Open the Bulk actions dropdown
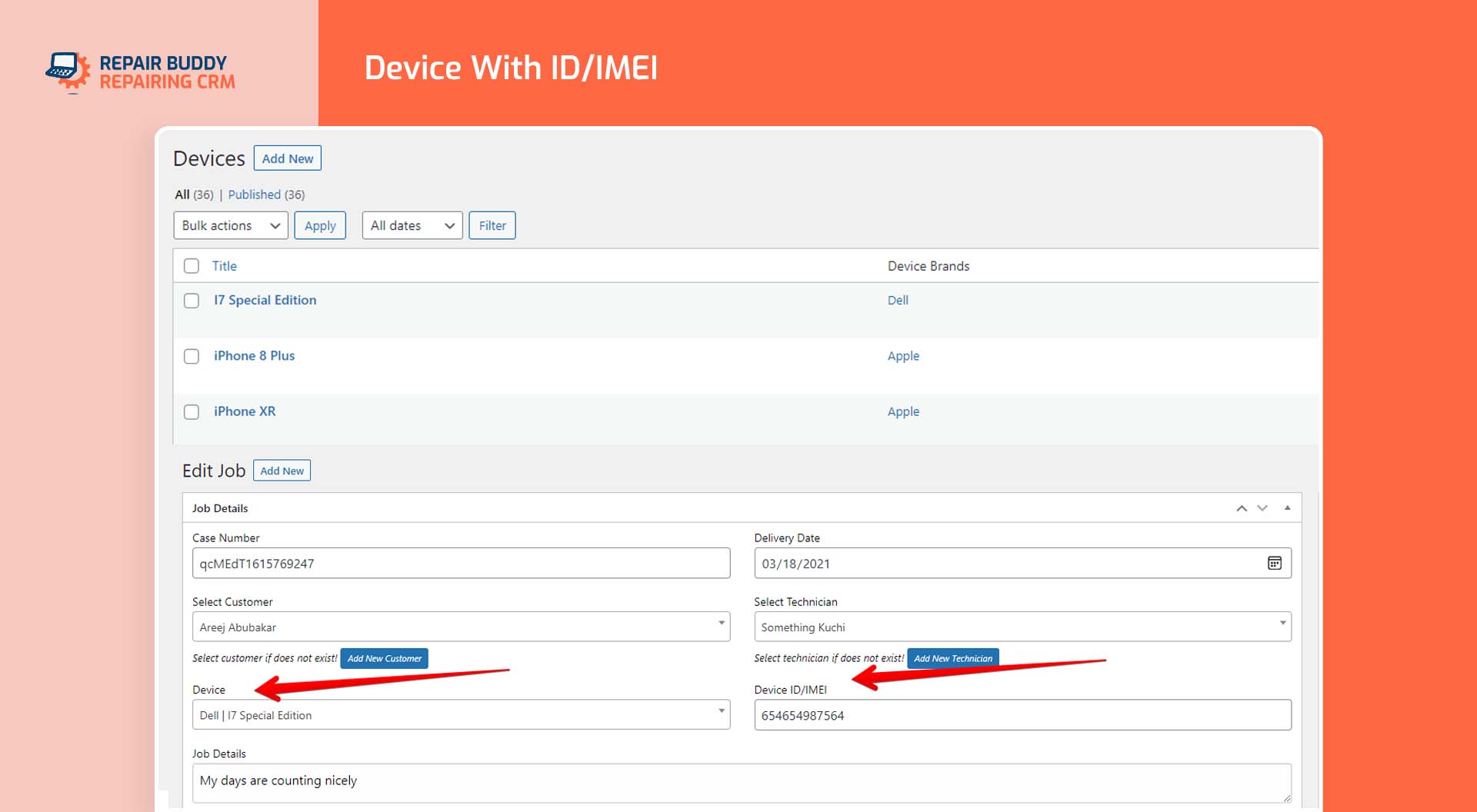The image size is (1477, 812). coord(231,225)
